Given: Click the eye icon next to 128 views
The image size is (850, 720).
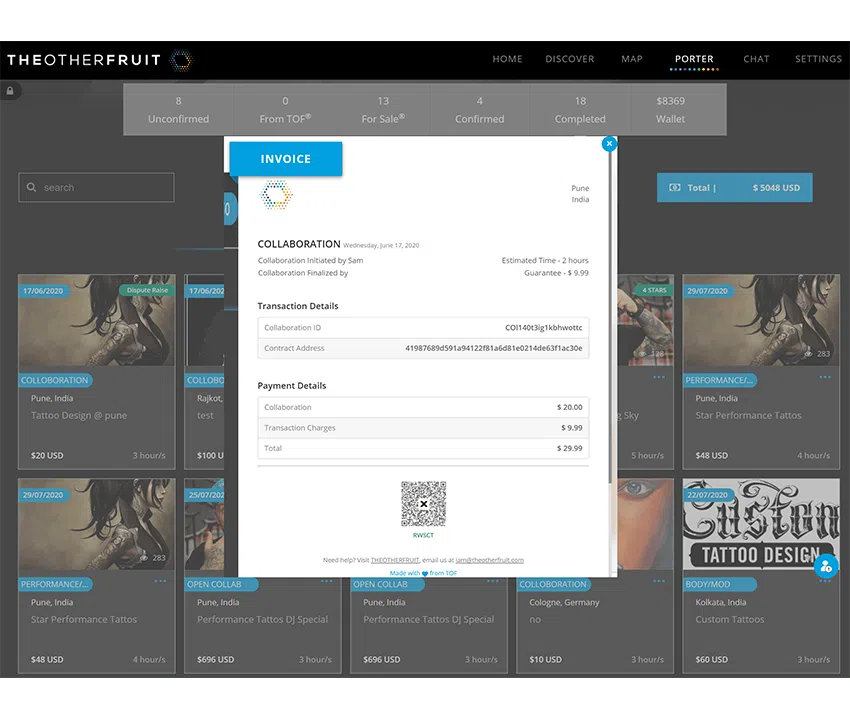Looking at the screenshot, I should pos(642,353).
